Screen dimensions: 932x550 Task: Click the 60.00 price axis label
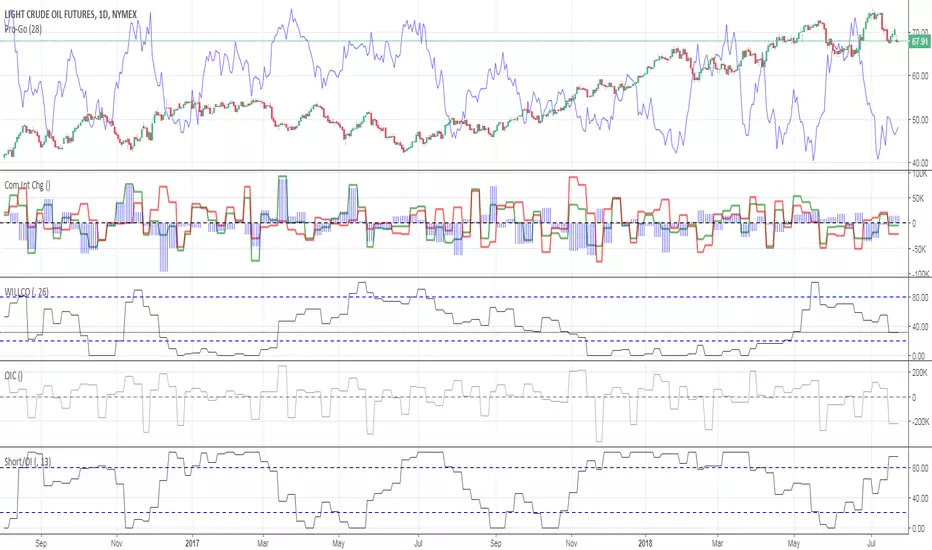coord(914,76)
